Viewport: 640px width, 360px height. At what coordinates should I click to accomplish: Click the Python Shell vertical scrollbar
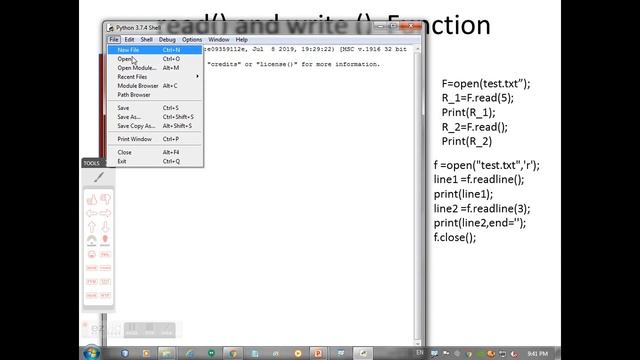(417, 196)
